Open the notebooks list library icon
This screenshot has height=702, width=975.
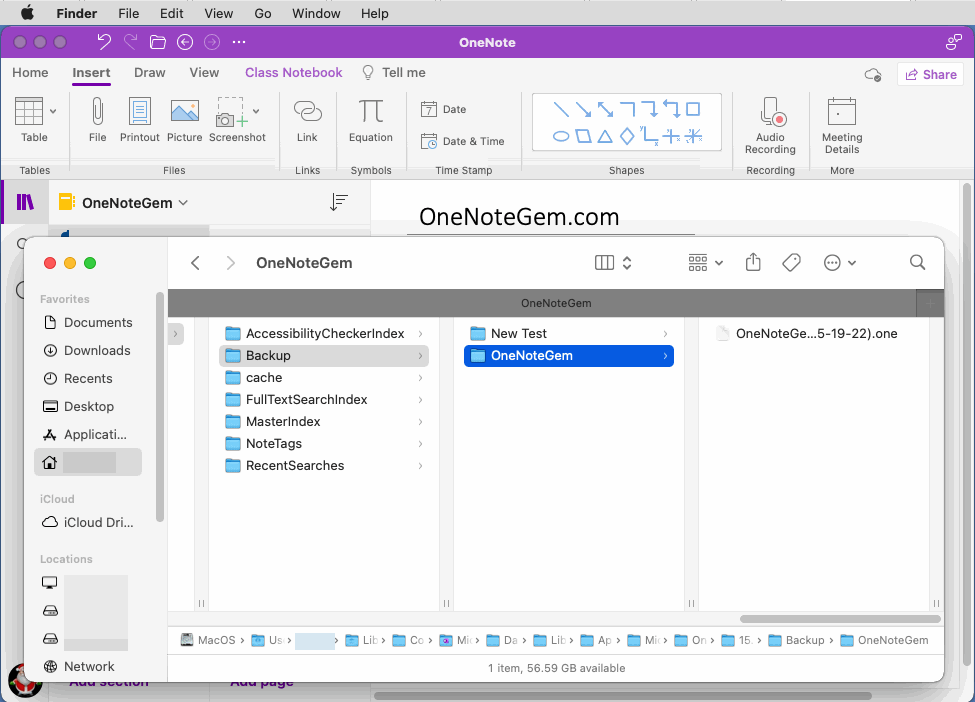coord(25,202)
